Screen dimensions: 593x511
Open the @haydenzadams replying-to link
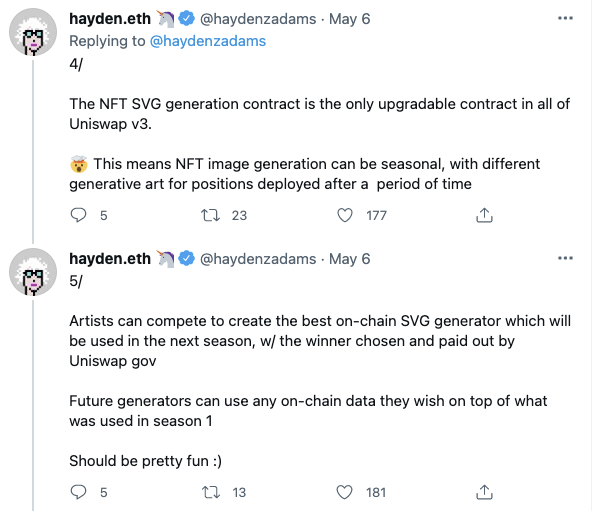(208, 41)
